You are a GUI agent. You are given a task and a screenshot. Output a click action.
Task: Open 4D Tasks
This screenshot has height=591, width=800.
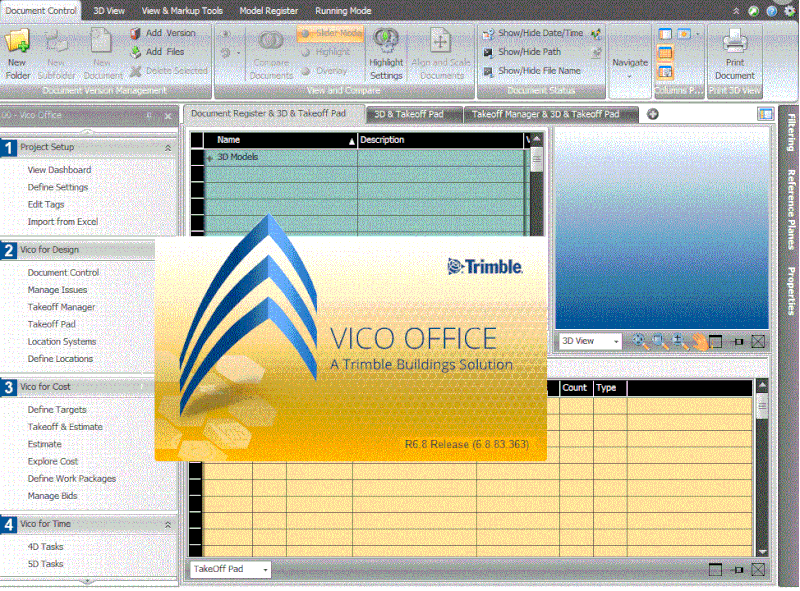(45, 547)
